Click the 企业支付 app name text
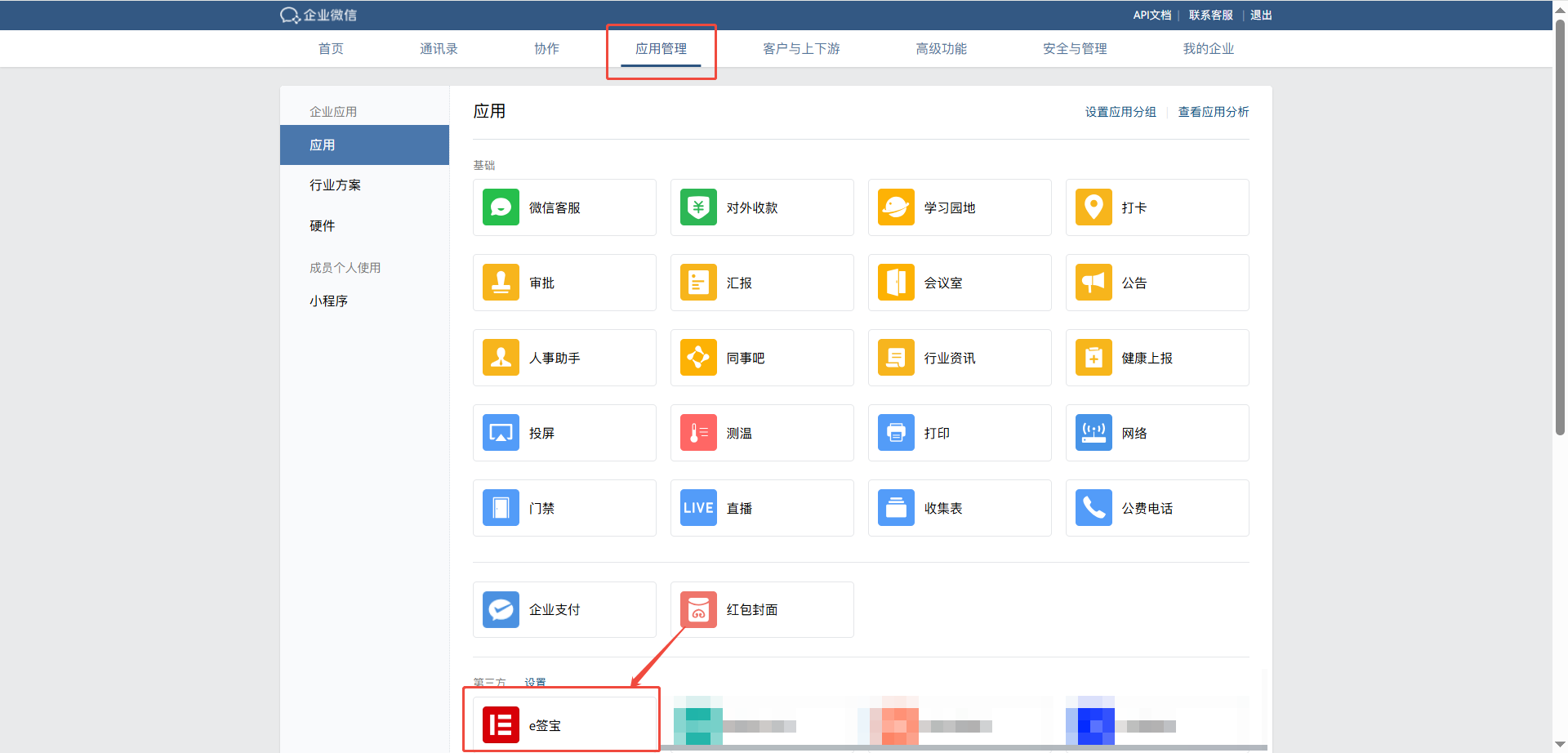The width and height of the screenshot is (1568, 753). 555,609
